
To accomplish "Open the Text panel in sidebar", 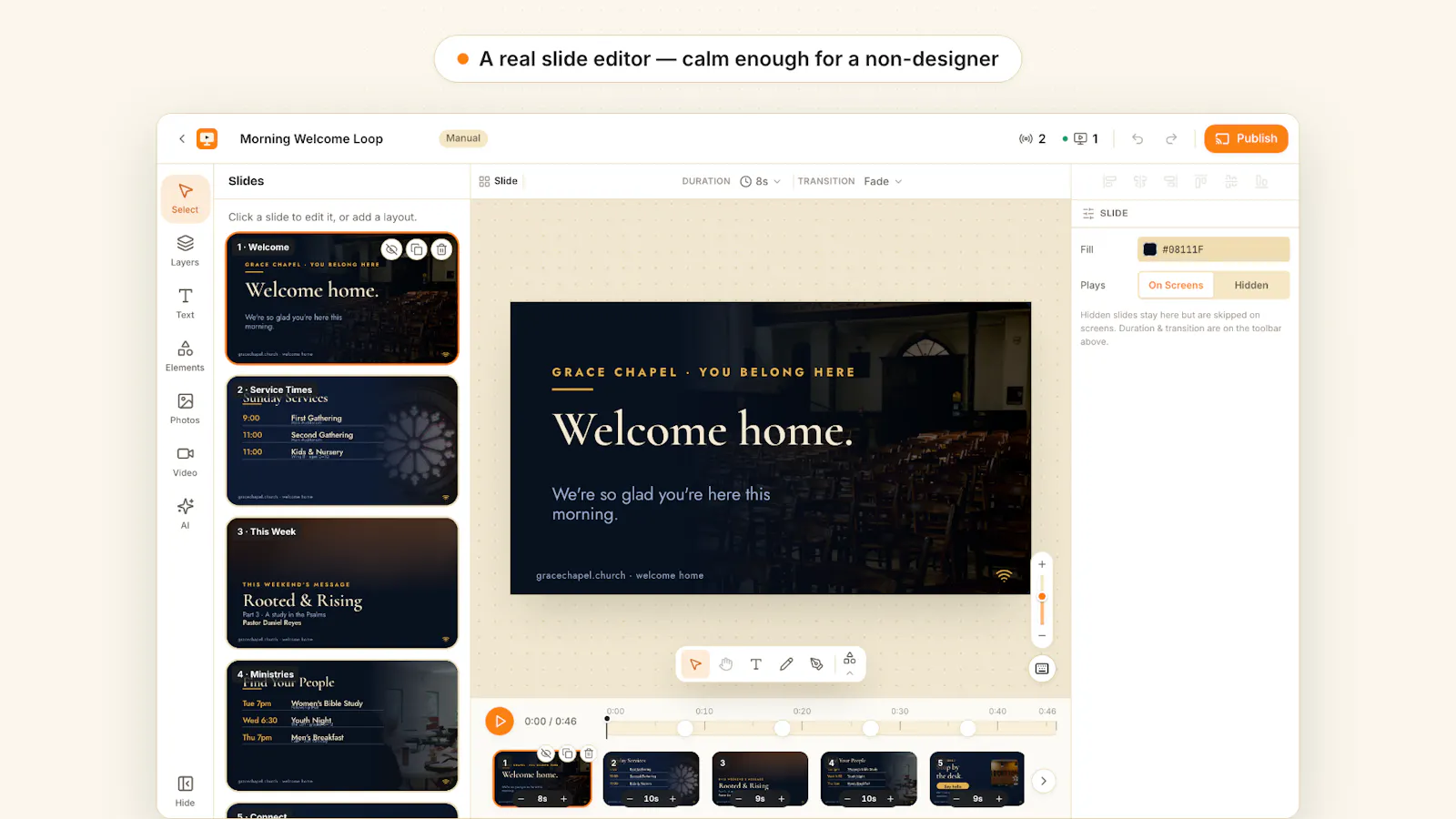I will click(x=185, y=303).
